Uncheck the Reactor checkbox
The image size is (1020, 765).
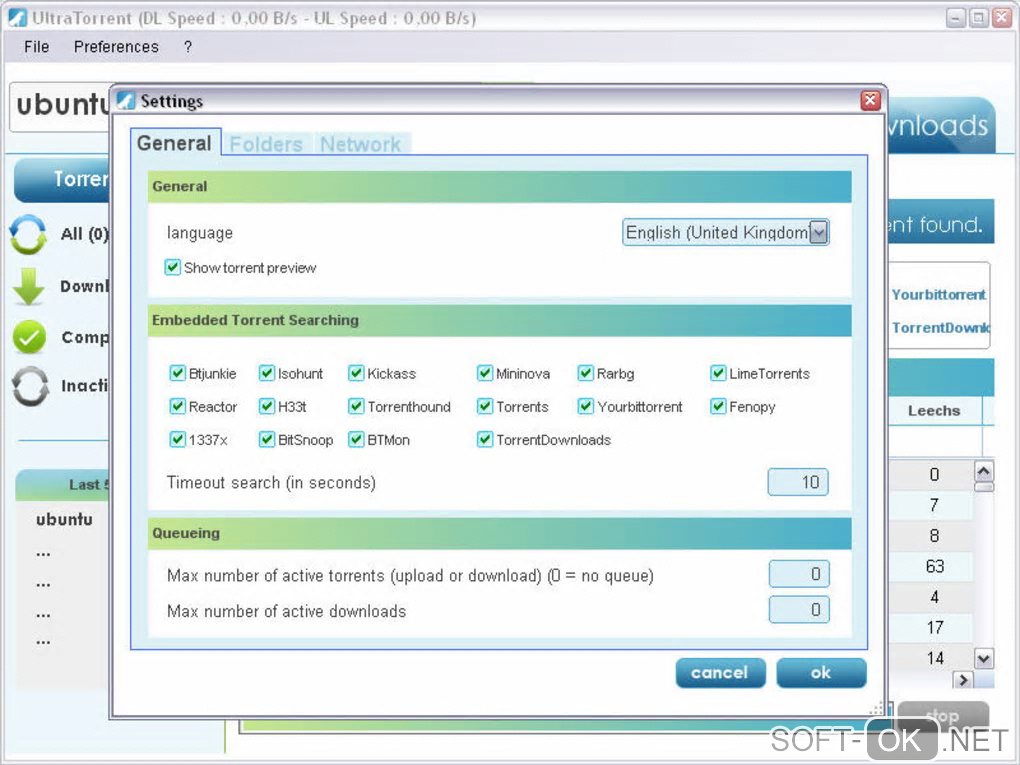pyautogui.click(x=177, y=406)
